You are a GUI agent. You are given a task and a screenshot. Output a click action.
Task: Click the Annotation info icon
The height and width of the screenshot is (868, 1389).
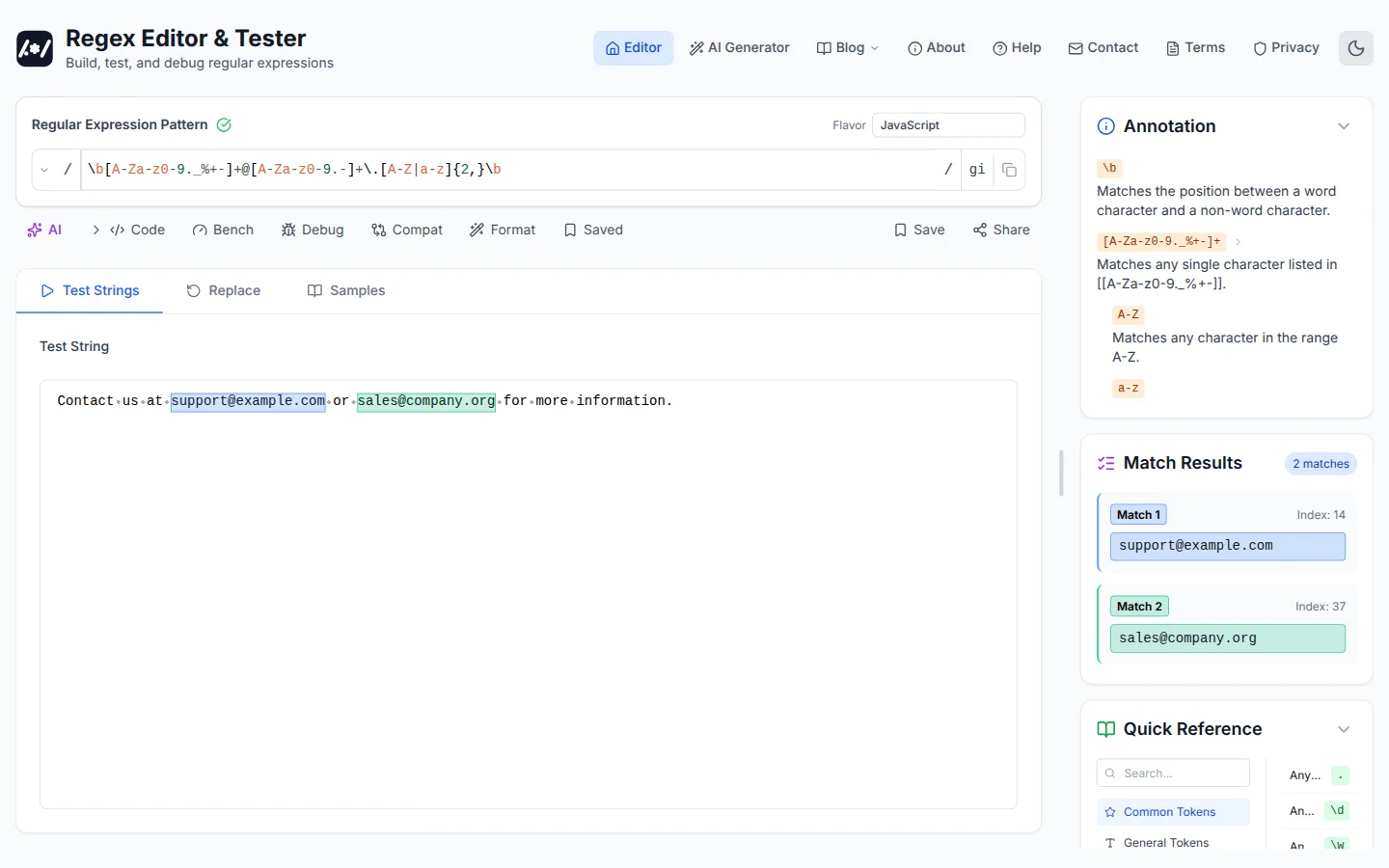coord(1106,126)
